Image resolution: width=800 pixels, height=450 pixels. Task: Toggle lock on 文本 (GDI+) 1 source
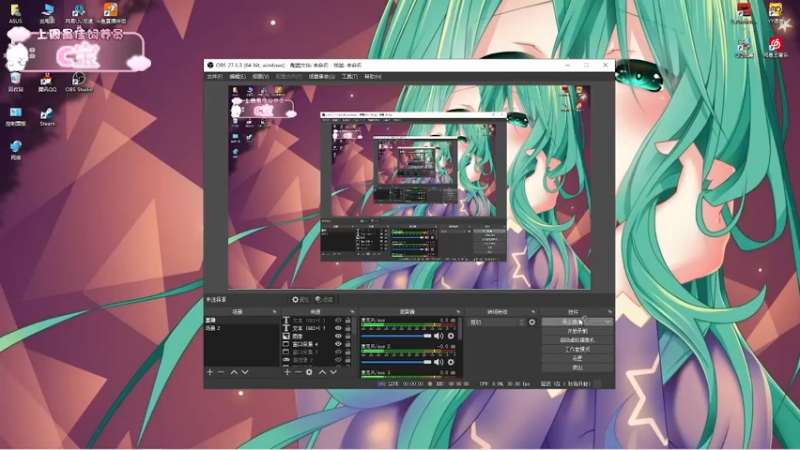(347, 328)
